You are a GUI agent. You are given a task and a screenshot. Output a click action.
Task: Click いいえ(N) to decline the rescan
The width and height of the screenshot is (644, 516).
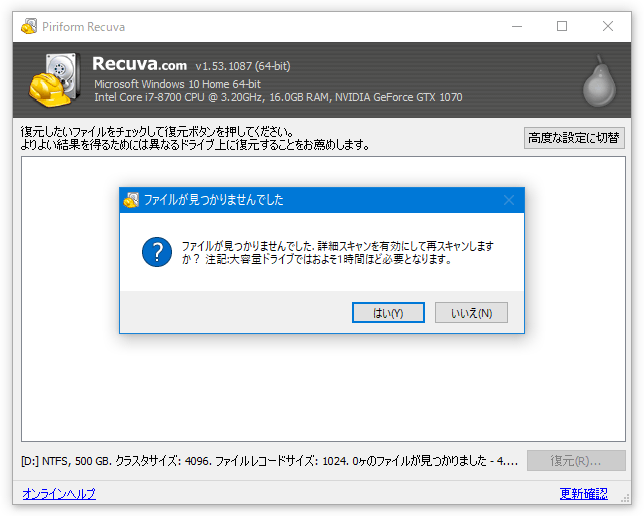click(471, 313)
